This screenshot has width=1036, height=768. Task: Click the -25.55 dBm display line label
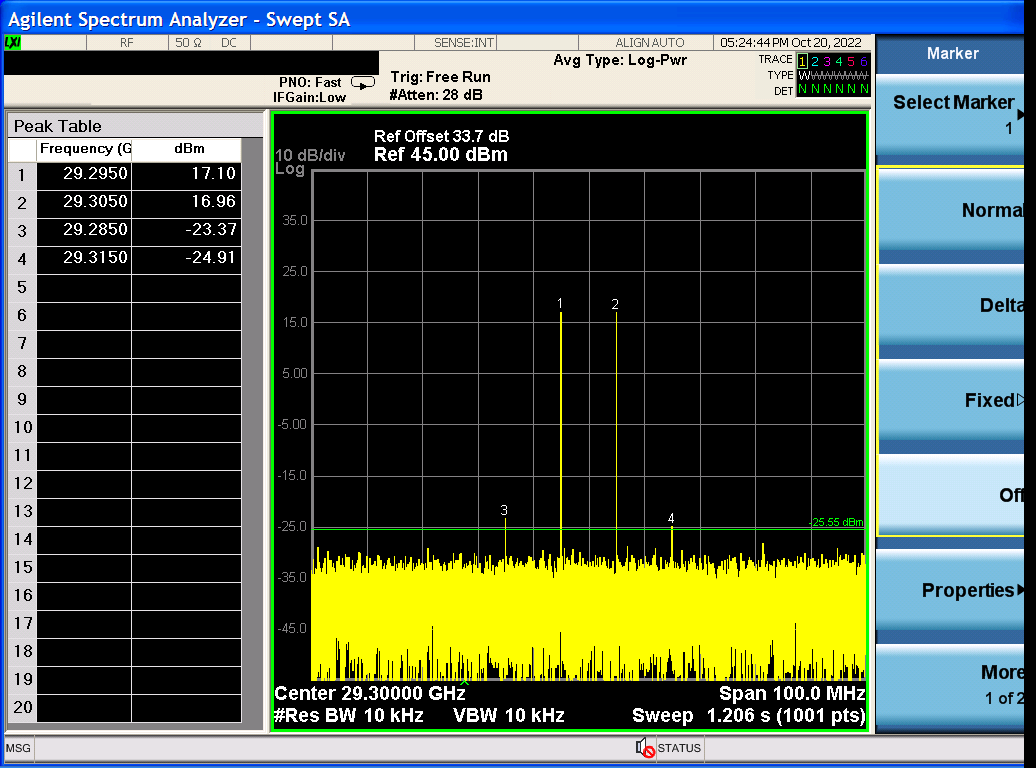[836, 522]
